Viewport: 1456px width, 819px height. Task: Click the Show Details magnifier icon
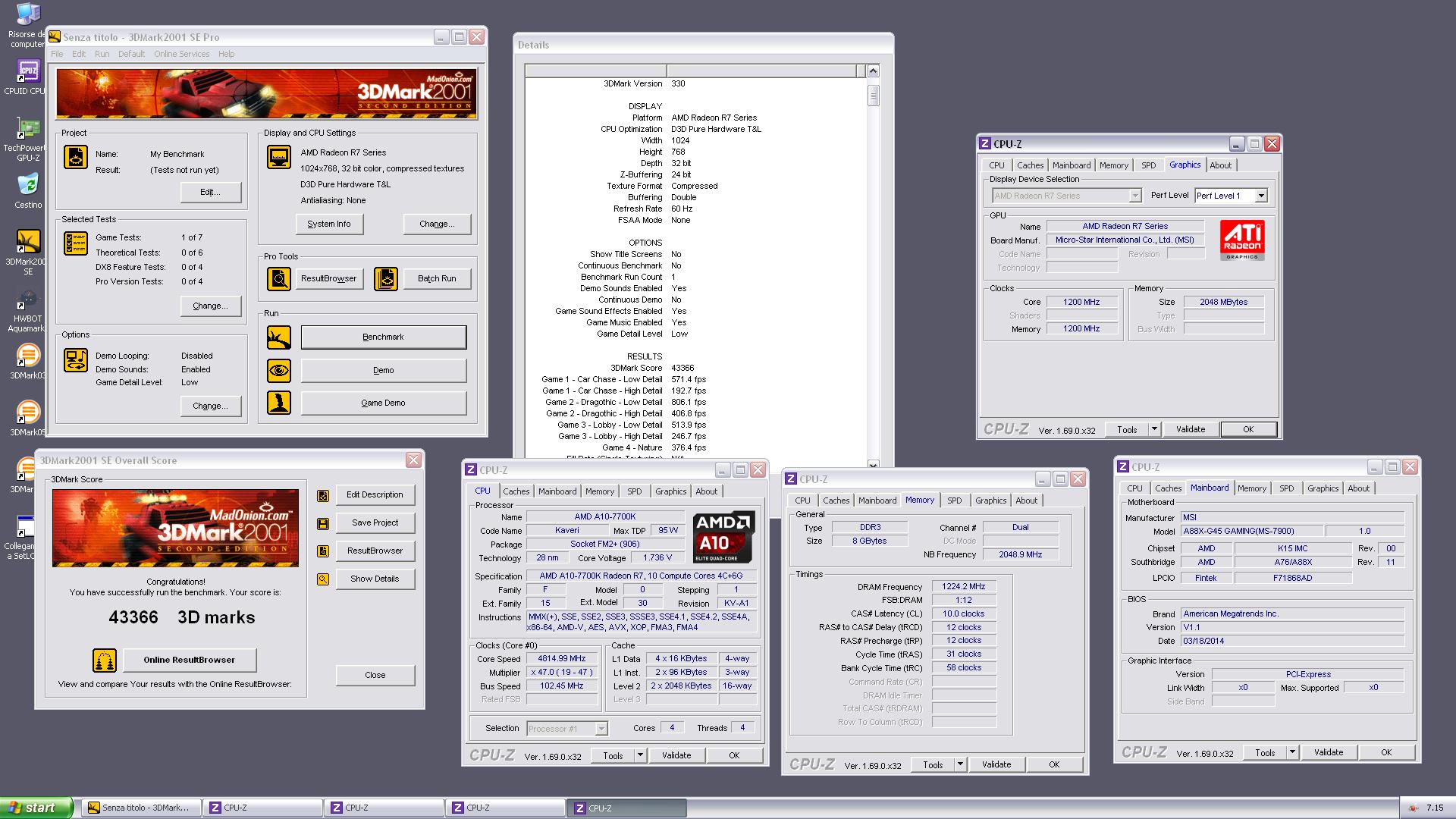tap(323, 579)
